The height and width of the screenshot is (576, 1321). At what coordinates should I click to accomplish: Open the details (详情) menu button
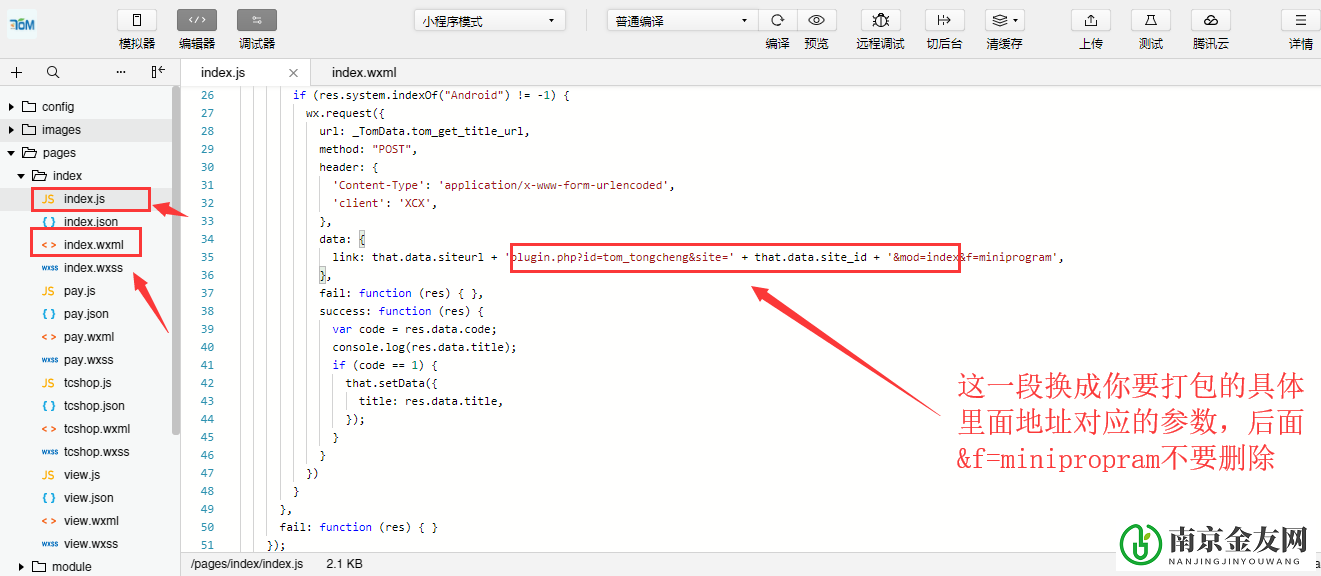(1300, 21)
